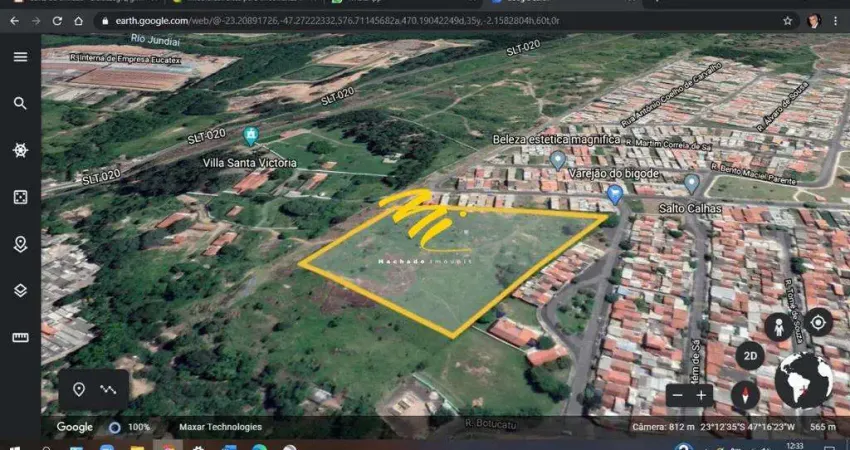The height and width of the screenshot is (450, 850).
Task: Click the Beleza estetica magnifica label
Action: pyautogui.click(x=556, y=139)
